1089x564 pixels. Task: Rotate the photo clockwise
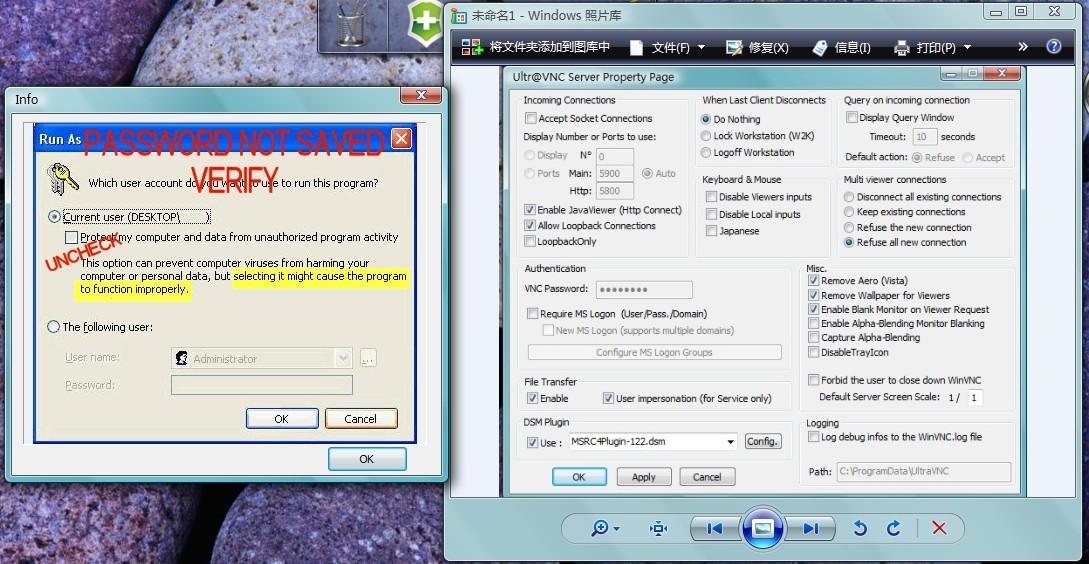click(894, 529)
